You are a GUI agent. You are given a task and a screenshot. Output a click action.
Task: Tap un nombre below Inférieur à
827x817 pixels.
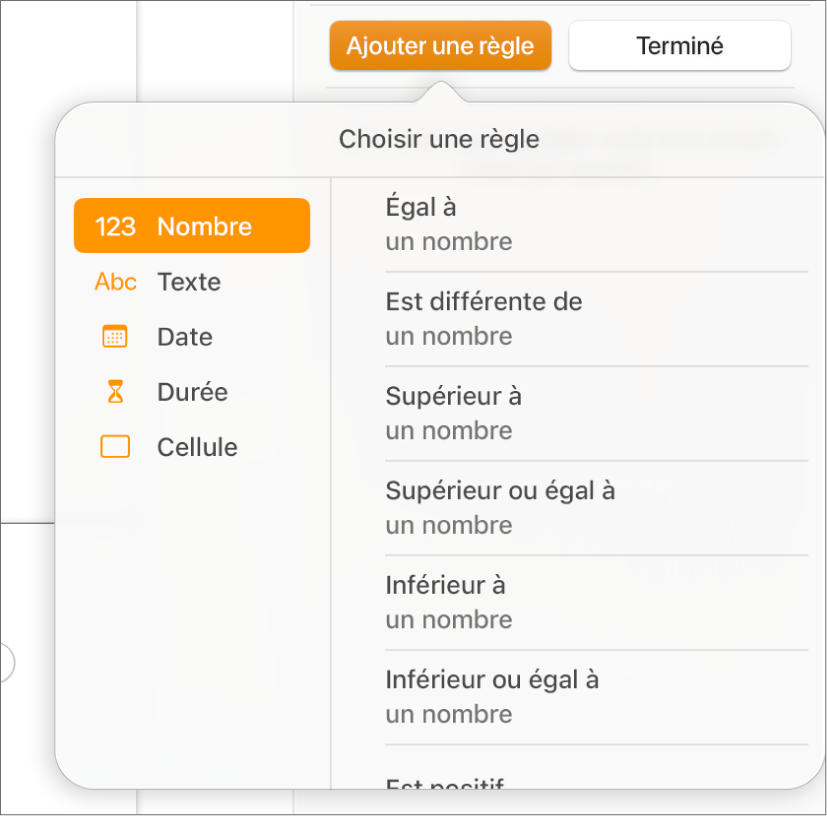[x=448, y=620]
